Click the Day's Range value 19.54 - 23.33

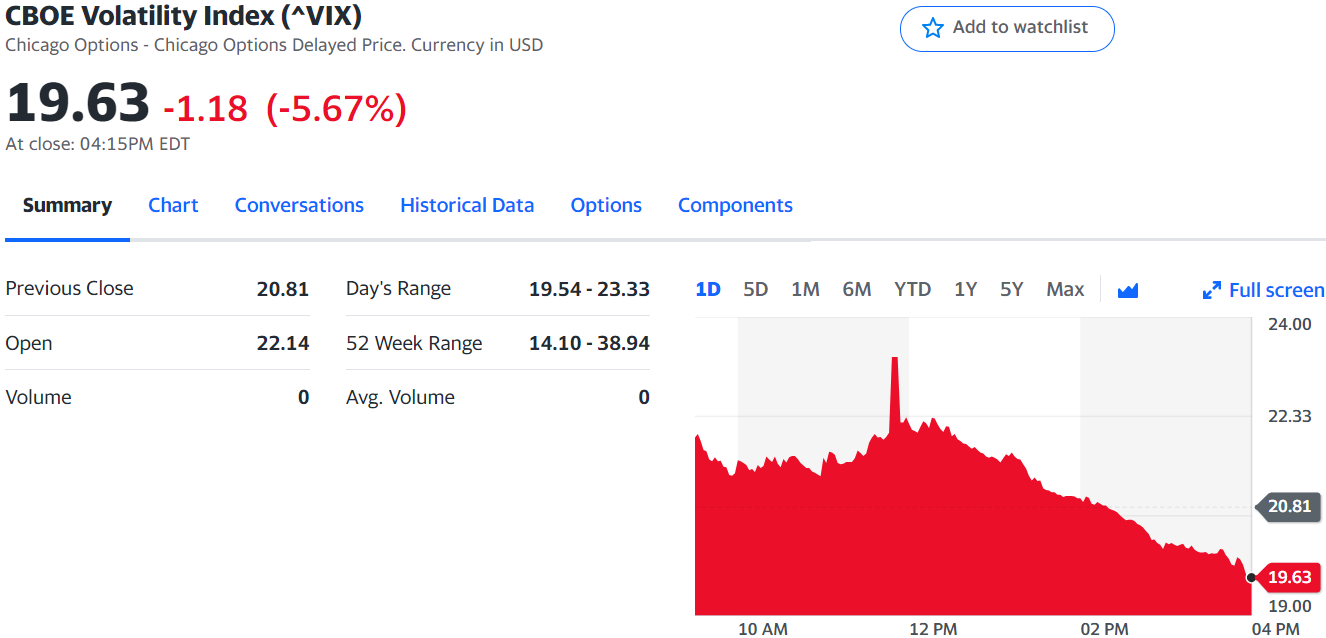[589, 289]
